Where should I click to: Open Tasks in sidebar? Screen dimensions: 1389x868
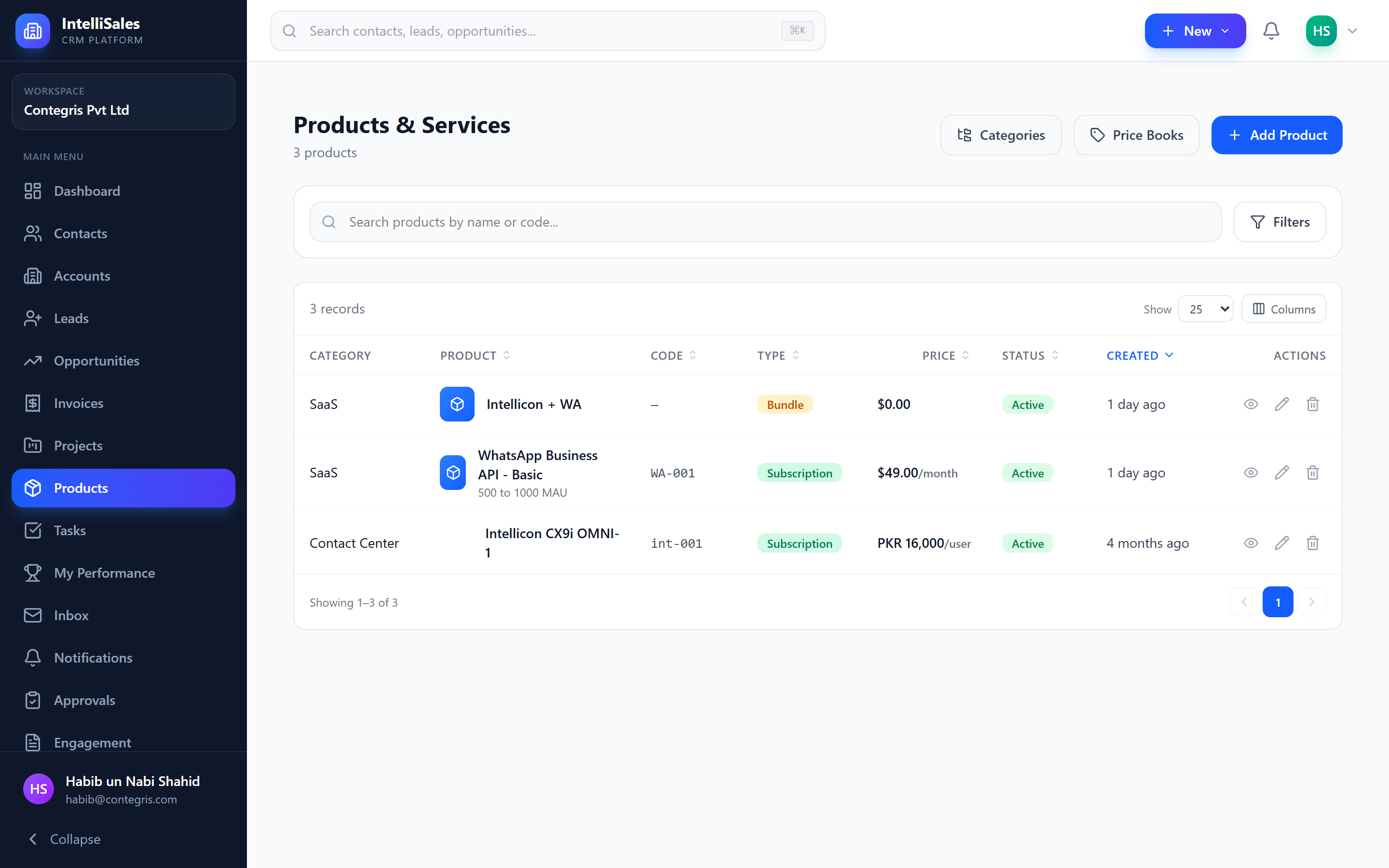tap(123, 530)
